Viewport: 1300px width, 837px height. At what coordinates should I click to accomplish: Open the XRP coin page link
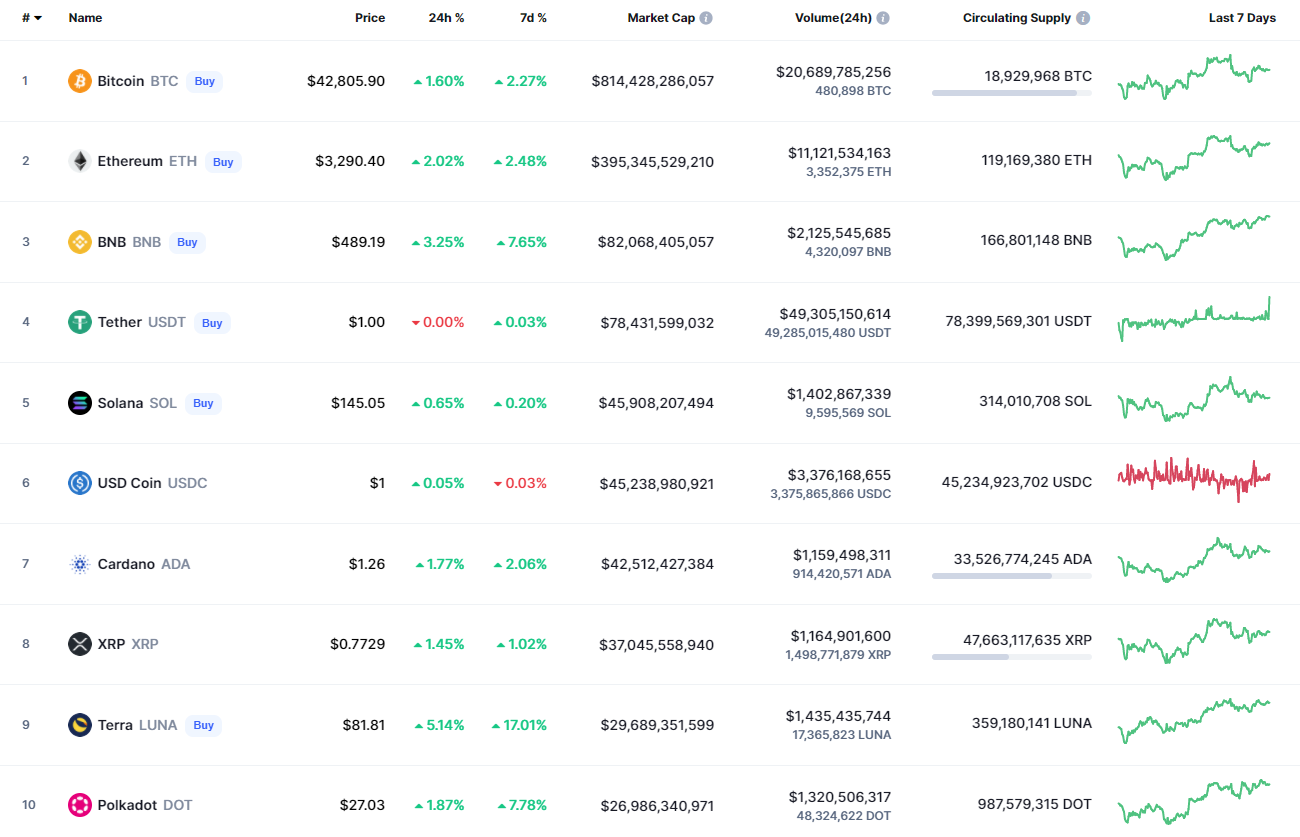click(x=111, y=644)
